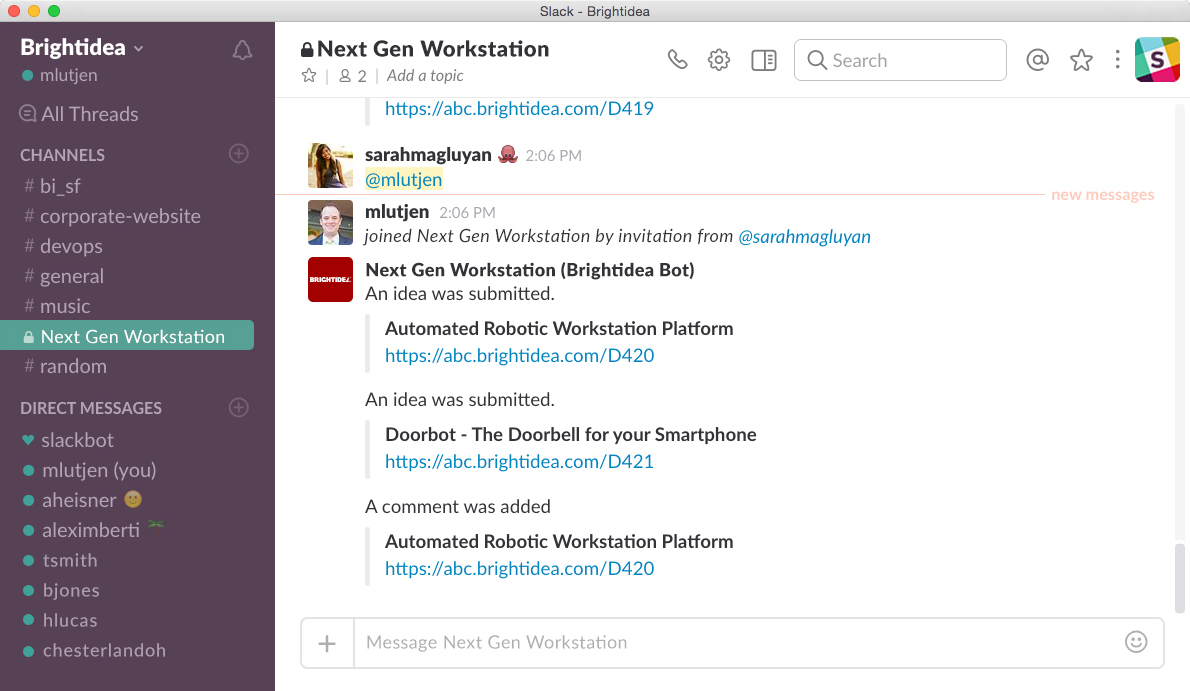The image size is (1190, 691).
Task: Show mentions with the @ icon
Action: 1038,60
